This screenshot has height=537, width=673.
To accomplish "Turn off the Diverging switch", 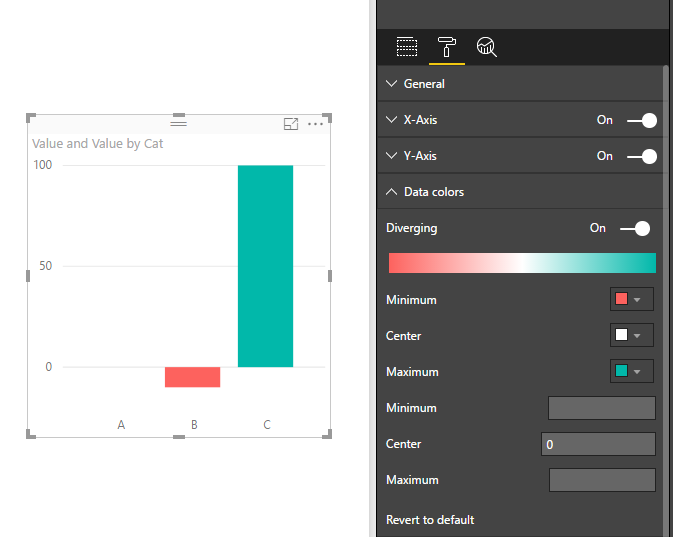I will (635, 228).
